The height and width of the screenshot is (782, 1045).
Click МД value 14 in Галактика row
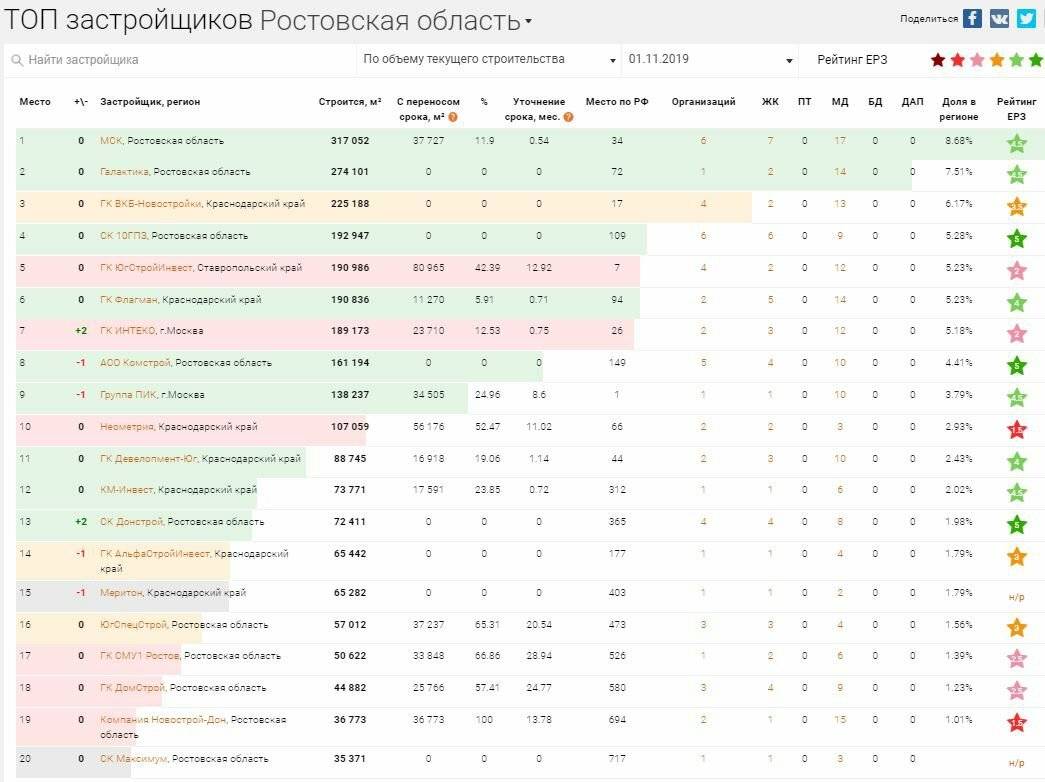(840, 171)
